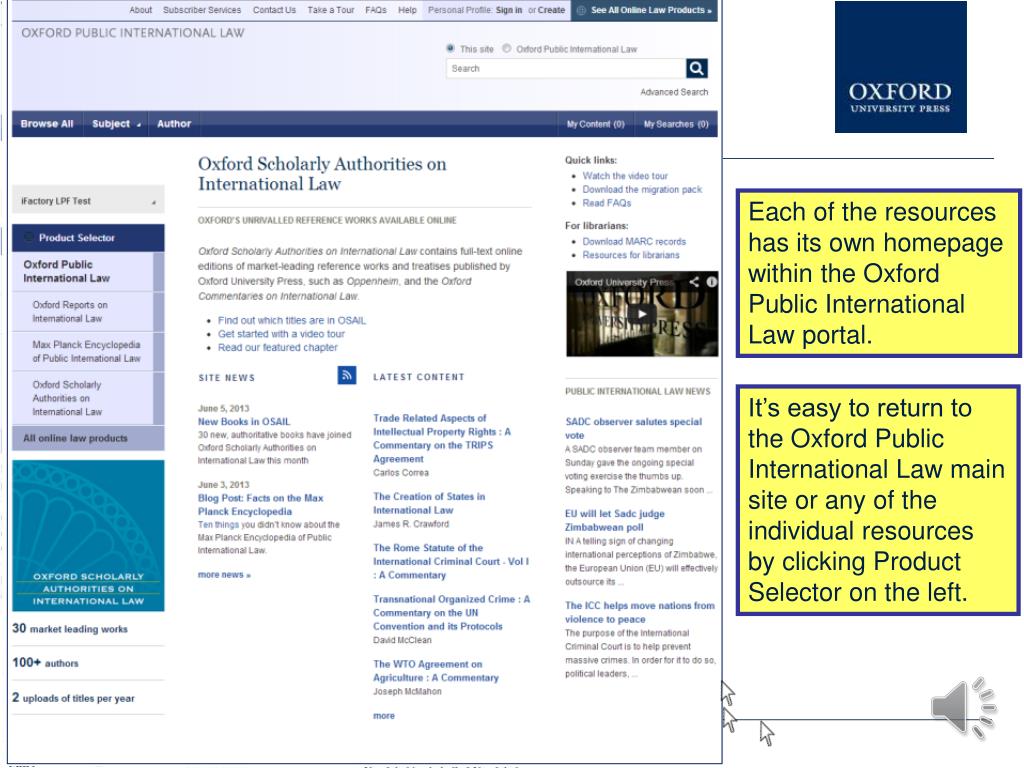This screenshot has width=1024, height=768.
Task: Open The Creation of States in International Law
Action: [429, 503]
